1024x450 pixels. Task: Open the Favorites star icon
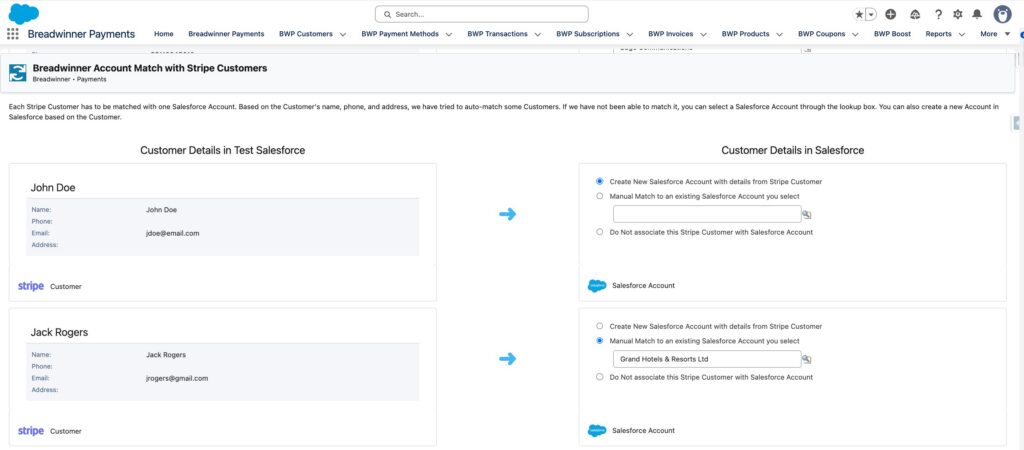point(859,14)
